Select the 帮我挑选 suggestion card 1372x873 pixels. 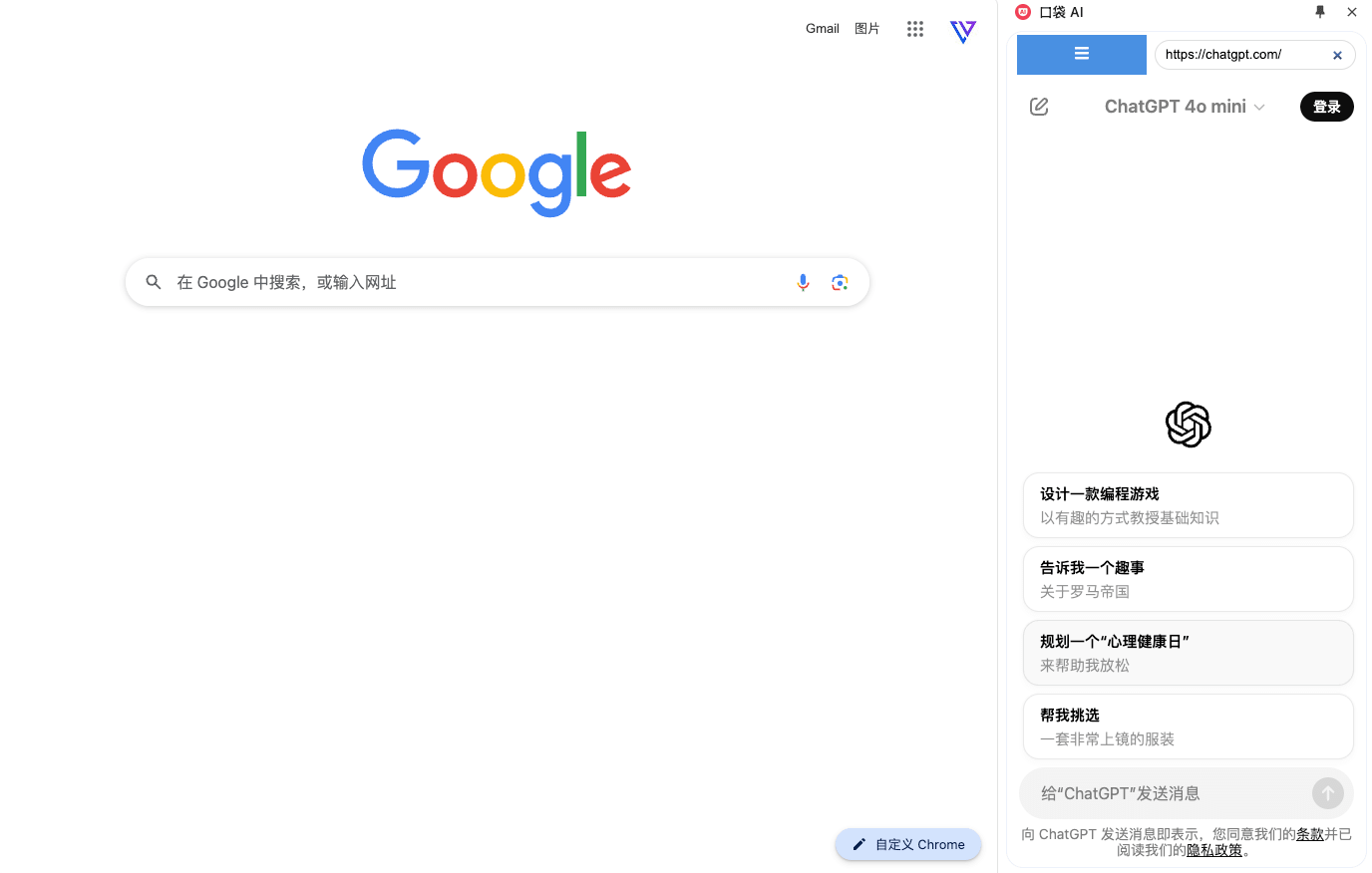pos(1189,727)
